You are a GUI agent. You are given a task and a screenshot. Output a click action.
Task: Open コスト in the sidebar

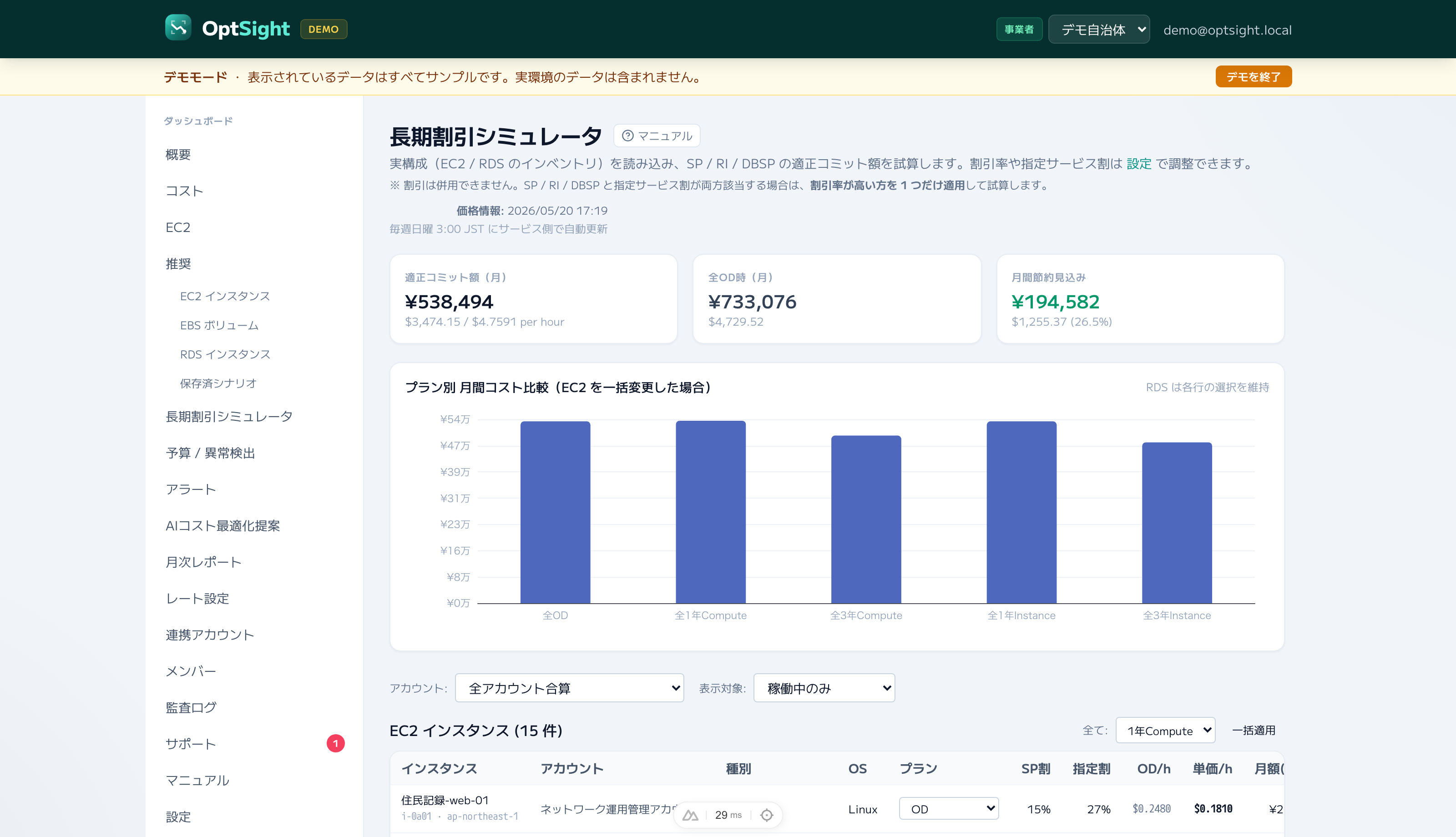tap(185, 191)
